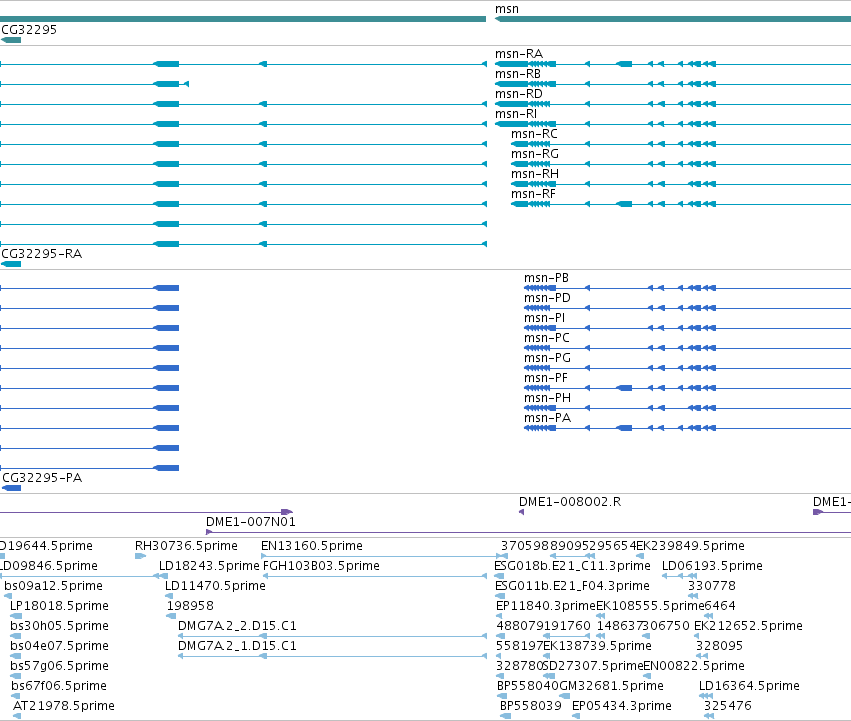Click the msn-RI transcript label

(x=516, y=114)
